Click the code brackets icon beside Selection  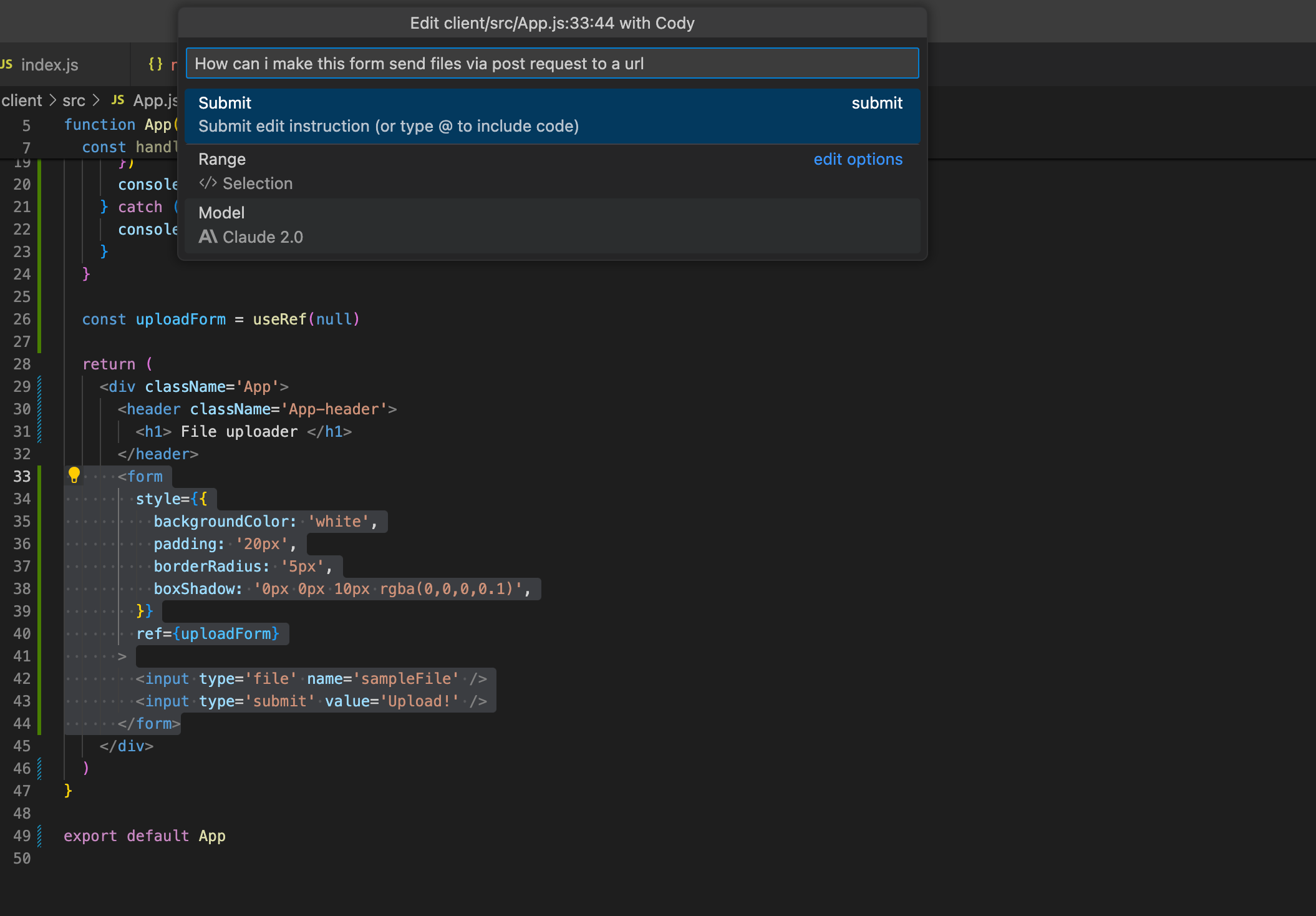[208, 183]
